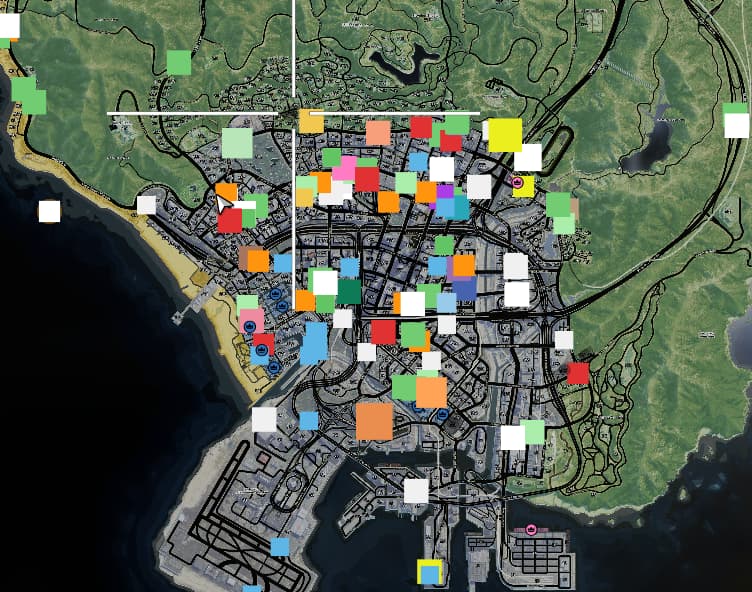This screenshot has height=592, width=752.
Task: Open the blue crown marker beside the beach canal
Action: (x=274, y=368)
